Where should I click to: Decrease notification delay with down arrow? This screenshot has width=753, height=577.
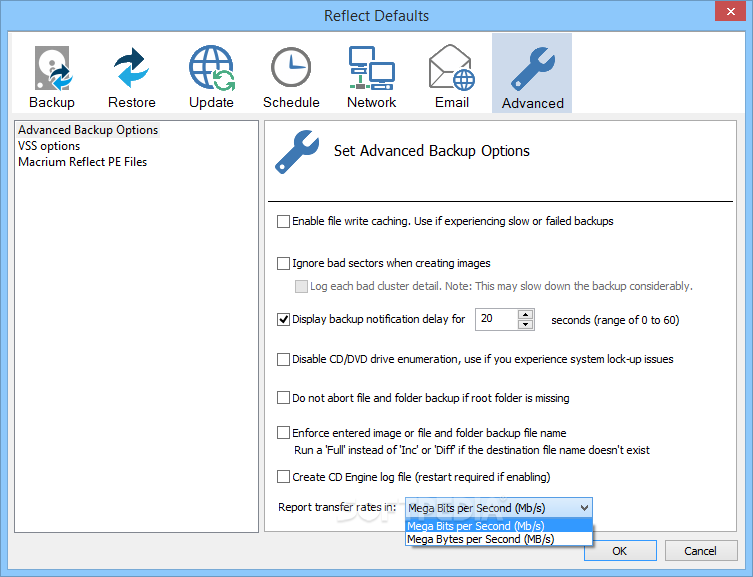click(526, 325)
